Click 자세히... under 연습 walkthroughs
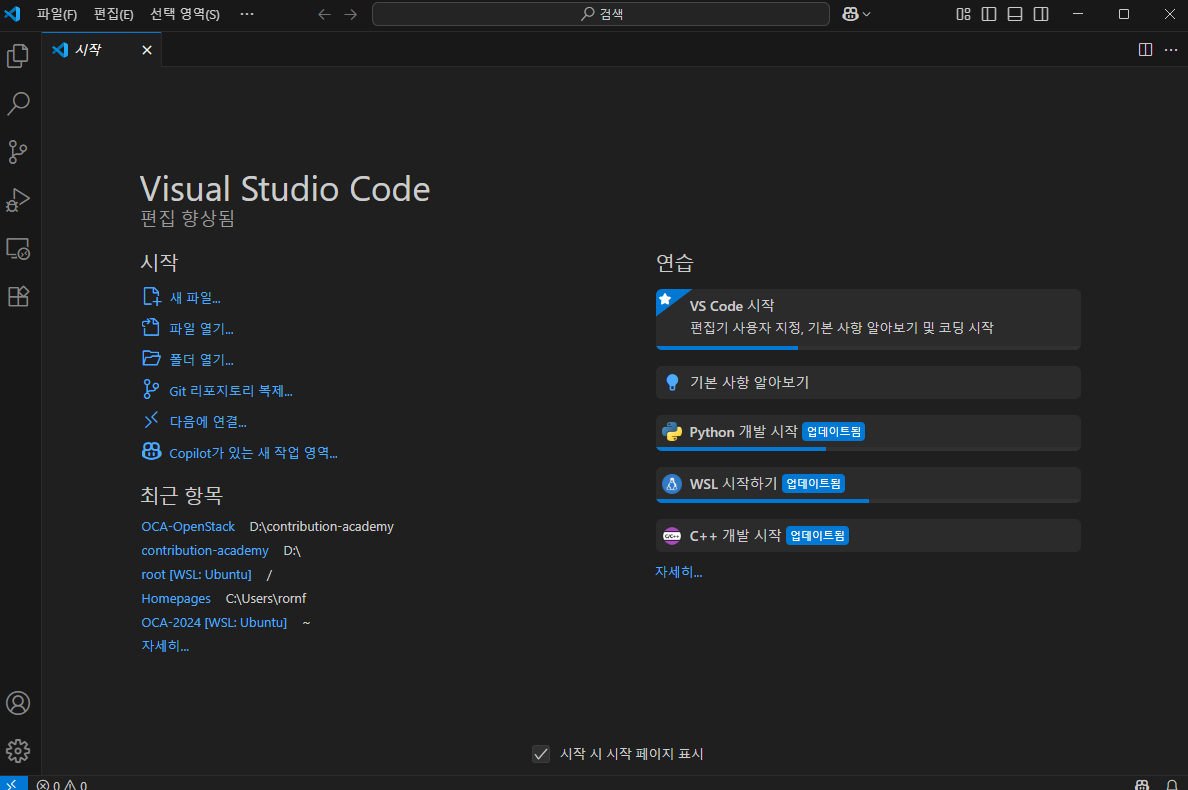Viewport: 1188px width, 790px height. tap(679, 572)
